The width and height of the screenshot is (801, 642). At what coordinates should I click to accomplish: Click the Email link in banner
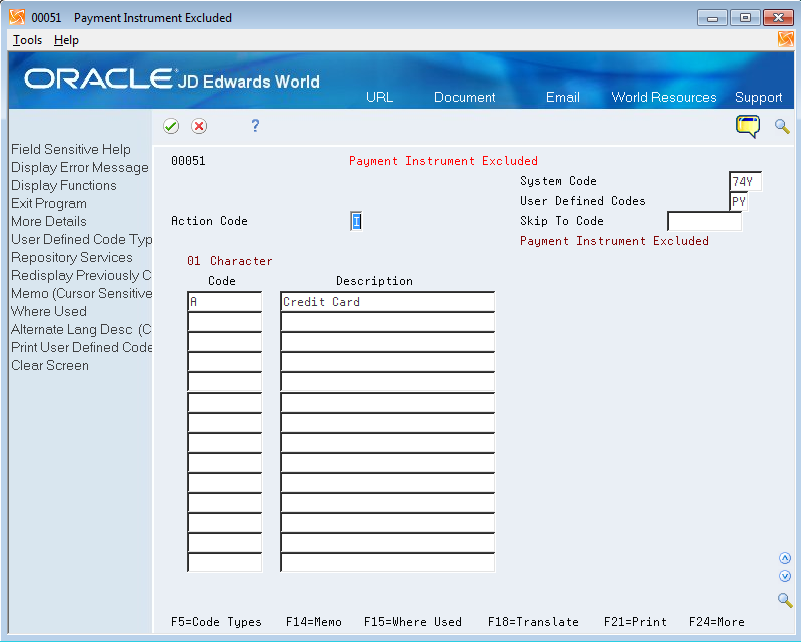[x=562, y=97]
